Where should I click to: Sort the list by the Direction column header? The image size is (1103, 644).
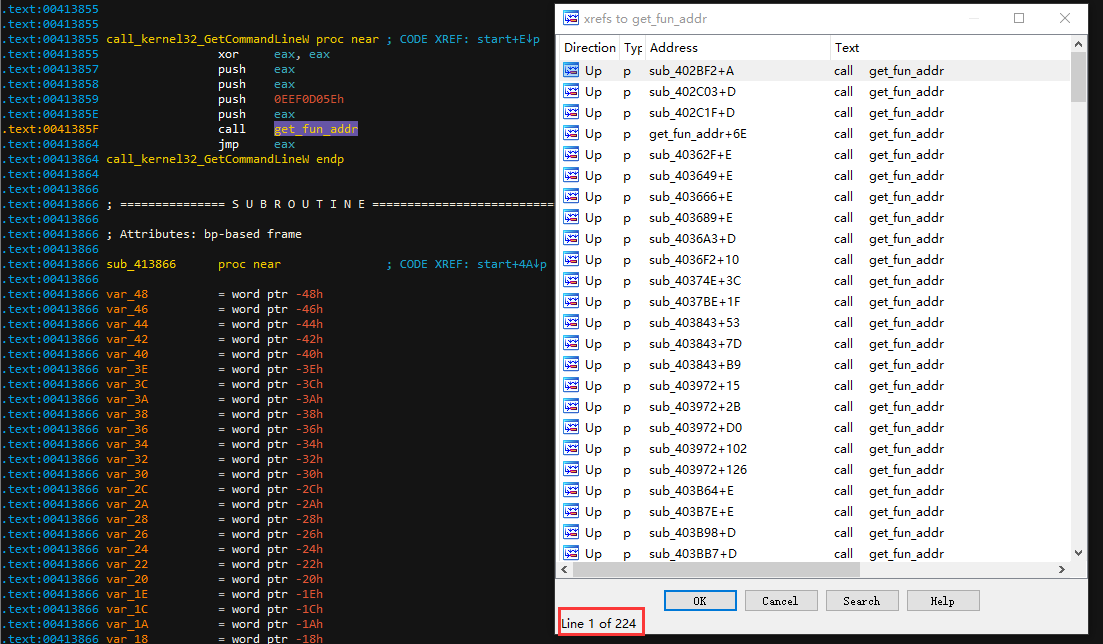pos(589,47)
